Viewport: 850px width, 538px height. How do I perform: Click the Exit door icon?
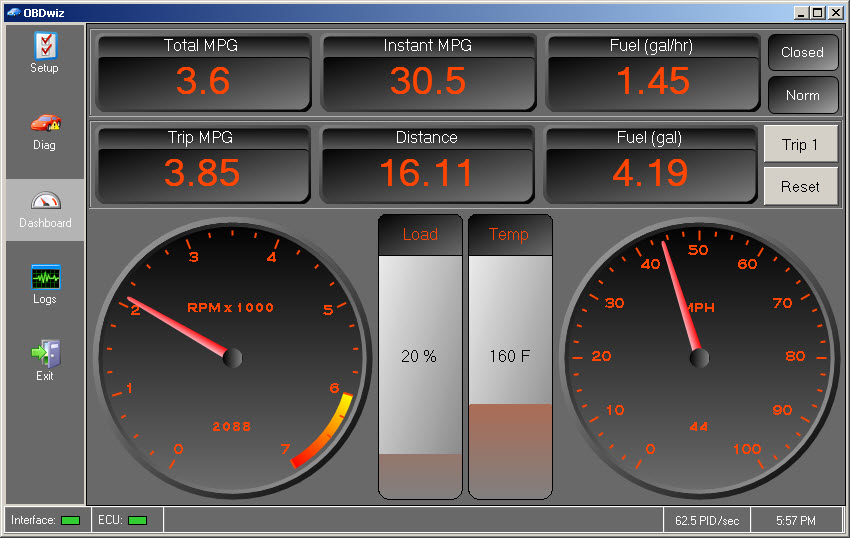[x=46, y=354]
